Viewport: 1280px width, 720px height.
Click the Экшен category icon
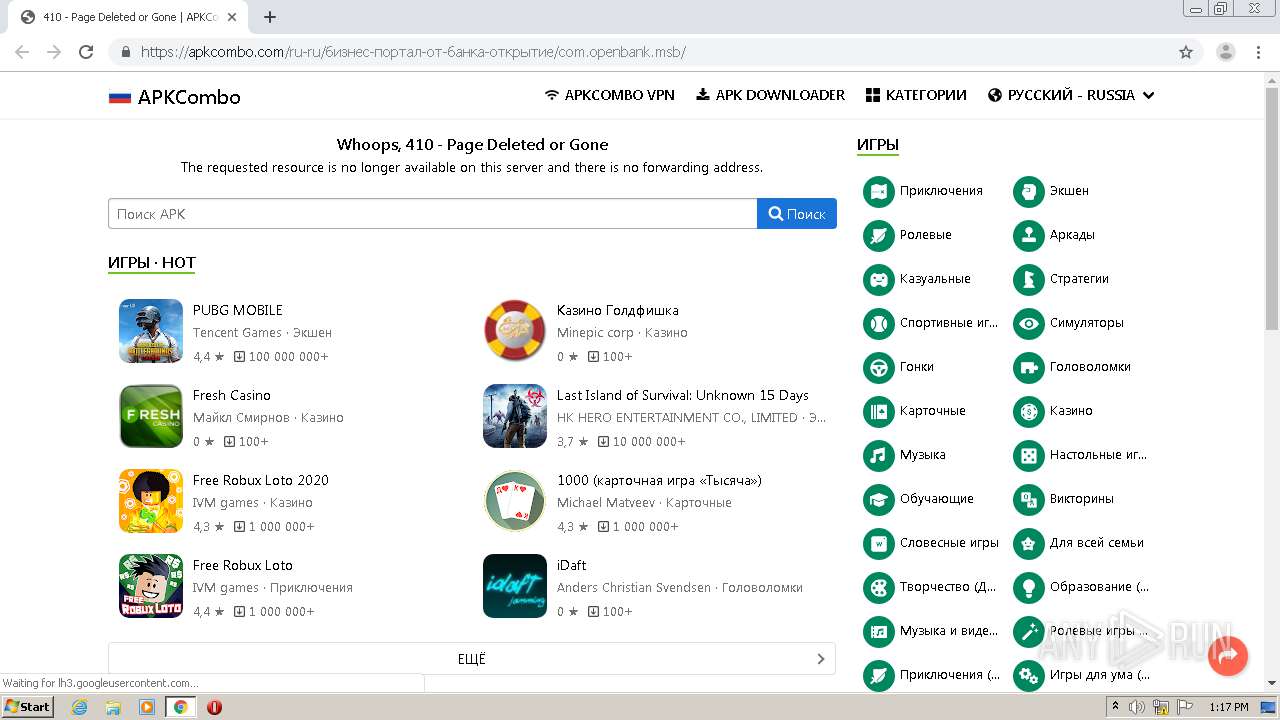tap(1029, 191)
